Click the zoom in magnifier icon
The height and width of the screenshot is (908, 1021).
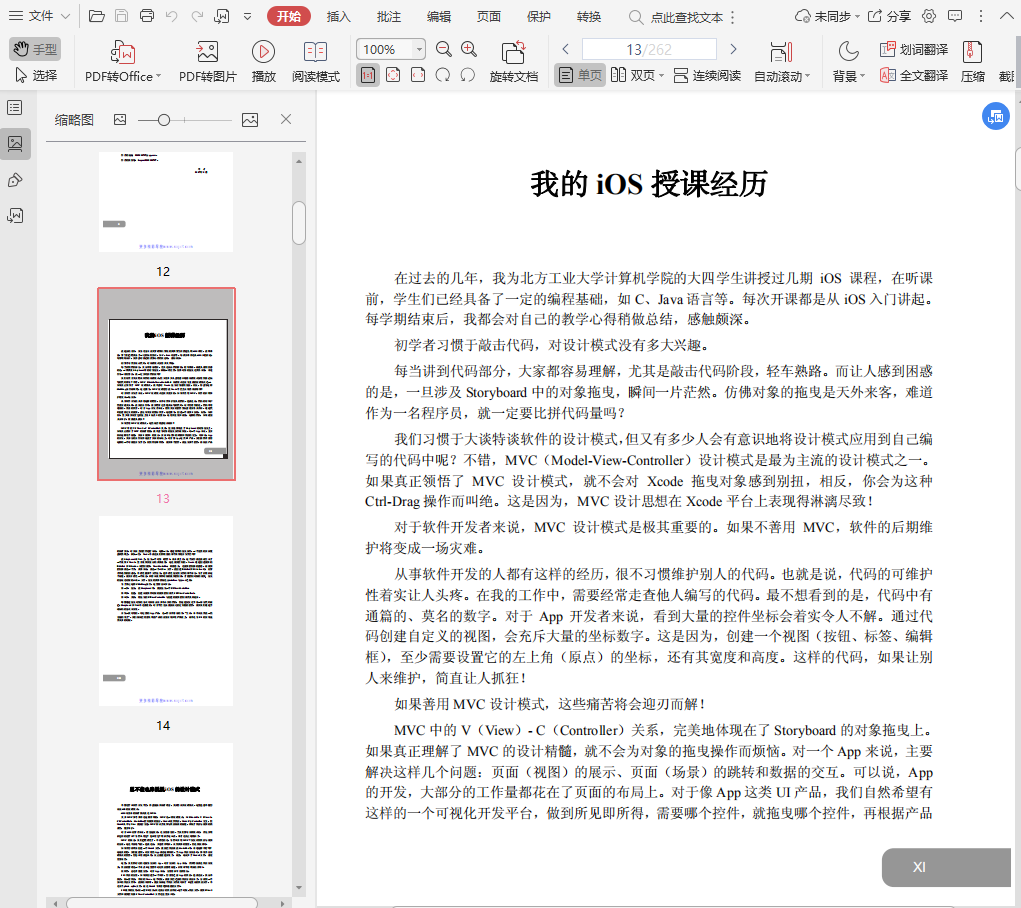469,49
